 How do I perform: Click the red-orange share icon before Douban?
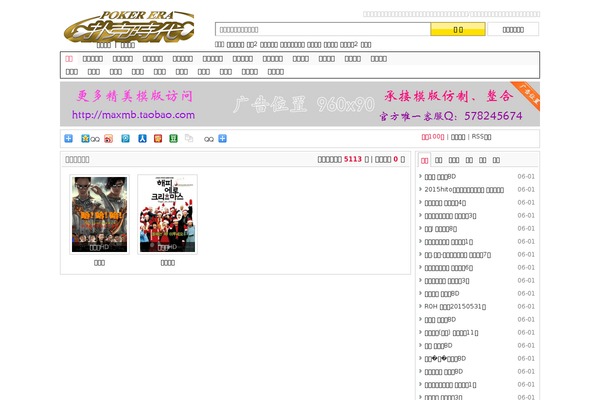point(158,139)
